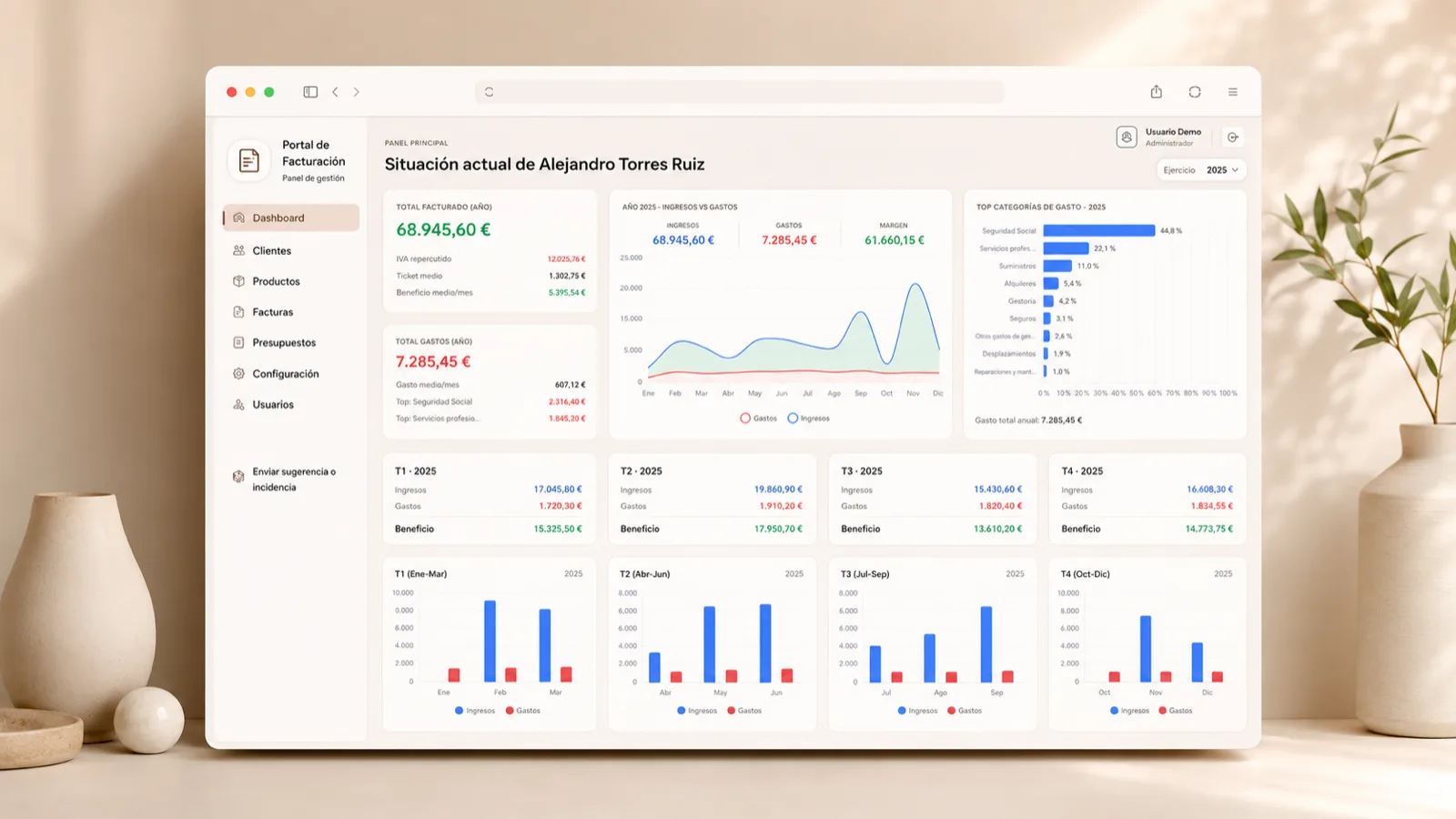Click Beneficio medio/mes value 5.395,54 €
Viewport: 1456px width, 819px height.
pyautogui.click(x=567, y=293)
